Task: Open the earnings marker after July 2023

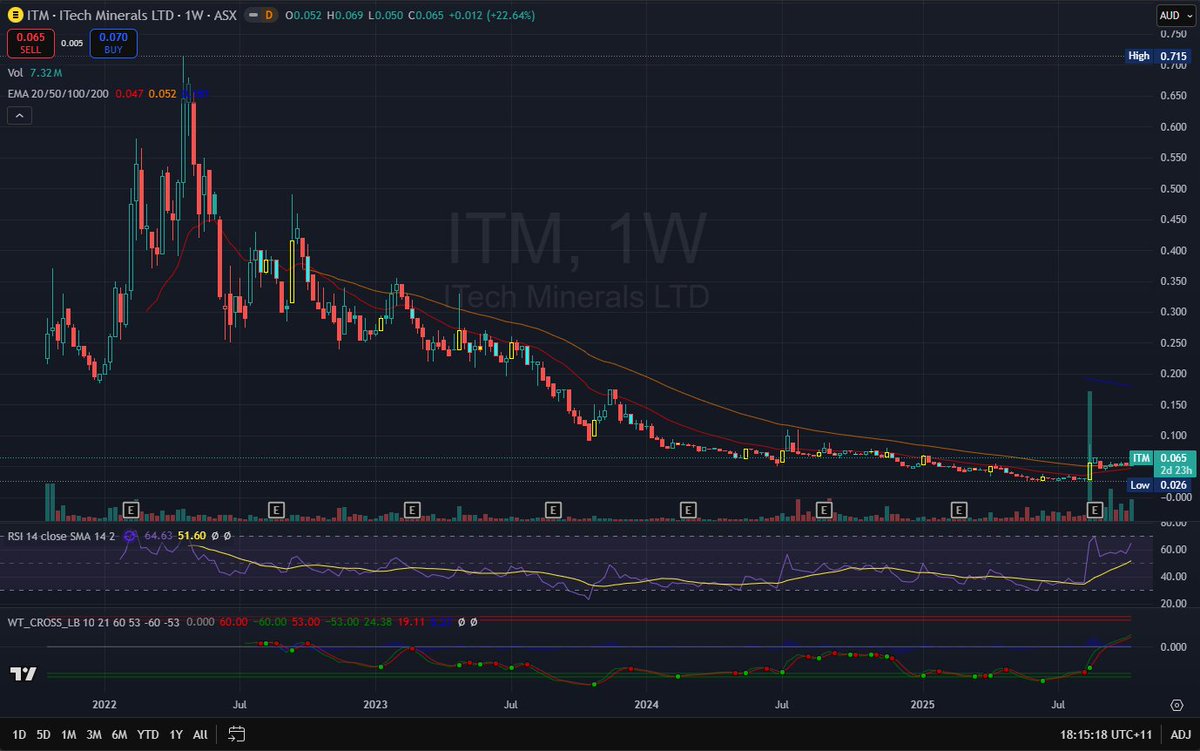Action: coord(552,510)
